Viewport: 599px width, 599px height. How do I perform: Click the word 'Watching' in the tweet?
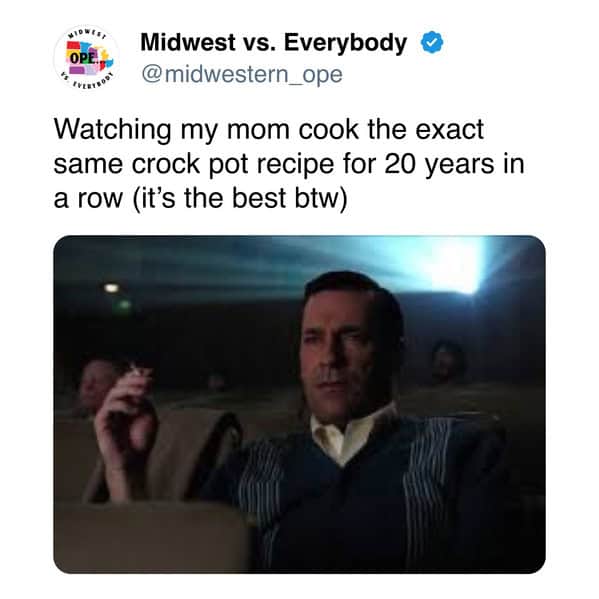pyautogui.click(x=112, y=131)
